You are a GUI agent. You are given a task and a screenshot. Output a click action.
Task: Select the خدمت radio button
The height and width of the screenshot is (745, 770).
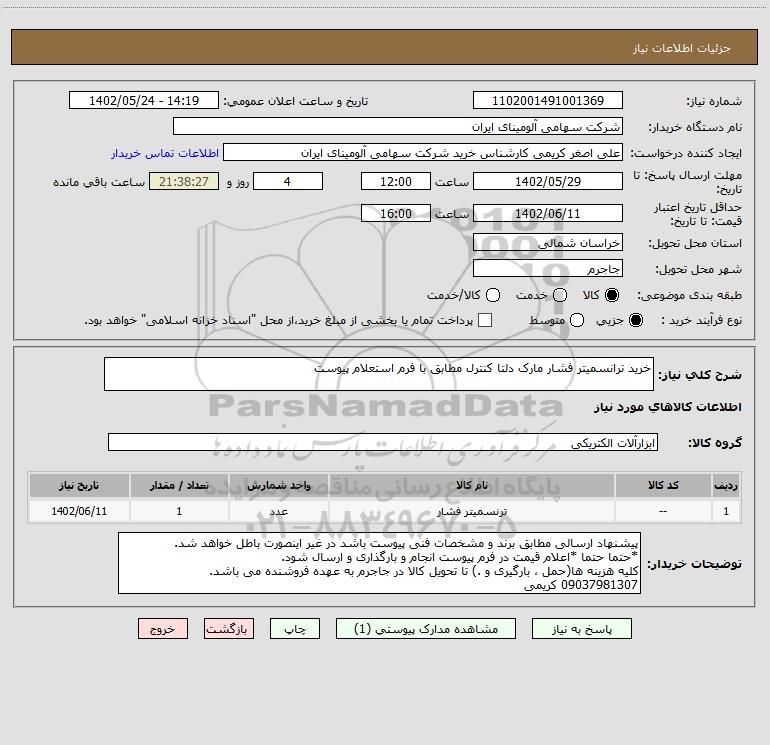pyautogui.click(x=560, y=295)
